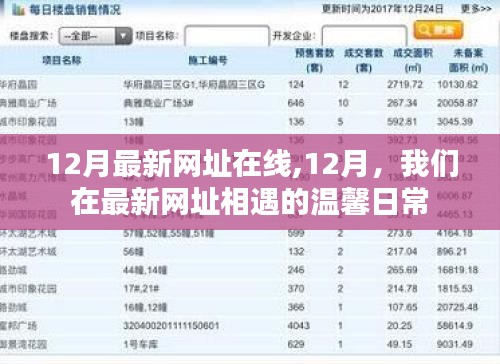Open the 楼盘搜索 全部 dropdown
This screenshot has height=364, width=500.
coord(95,36)
